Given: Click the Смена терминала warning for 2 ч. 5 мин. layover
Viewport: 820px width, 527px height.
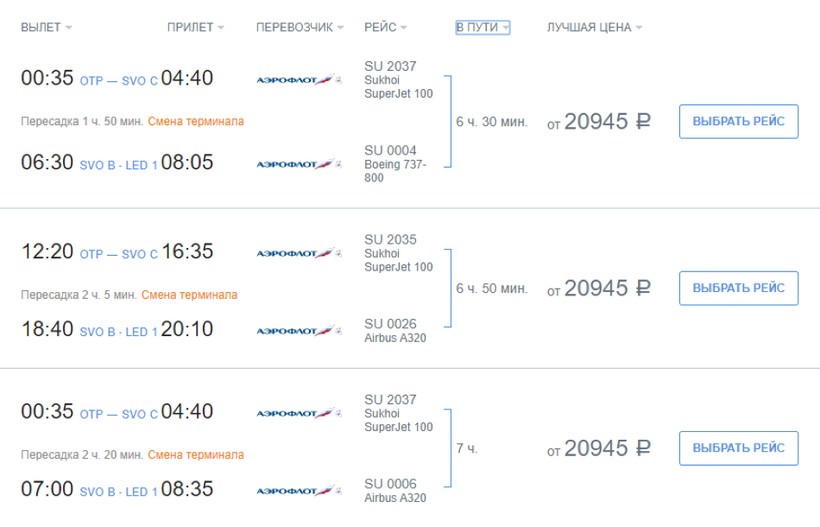Looking at the screenshot, I should (189, 295).
